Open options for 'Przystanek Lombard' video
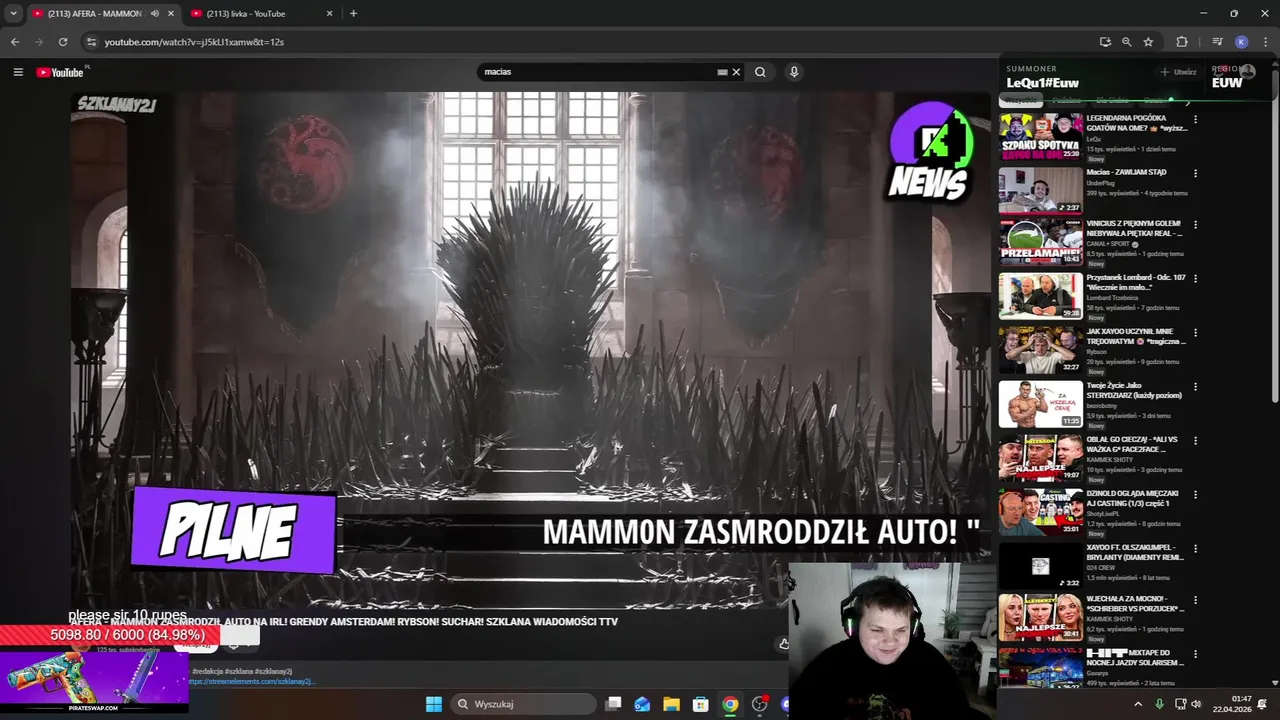Viewport: 1280px width, 720px height. [x=1195, y=279]
